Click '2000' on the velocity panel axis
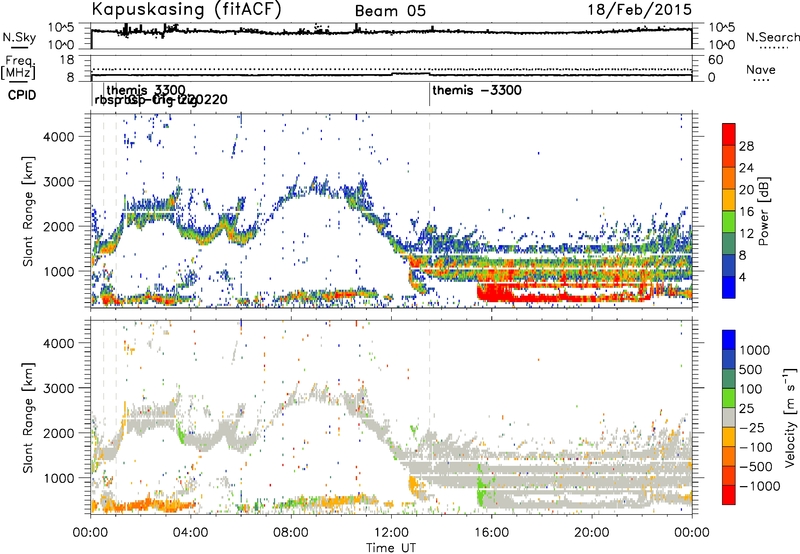 58,433
